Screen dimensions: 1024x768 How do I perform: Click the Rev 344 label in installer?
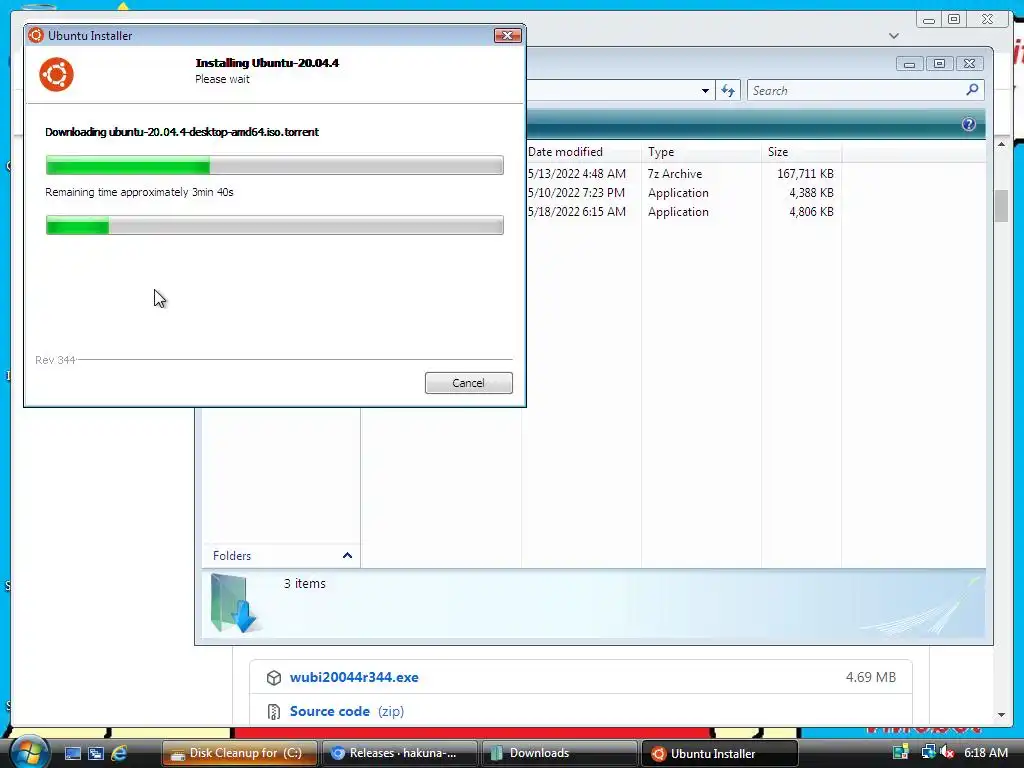[56, 360]
